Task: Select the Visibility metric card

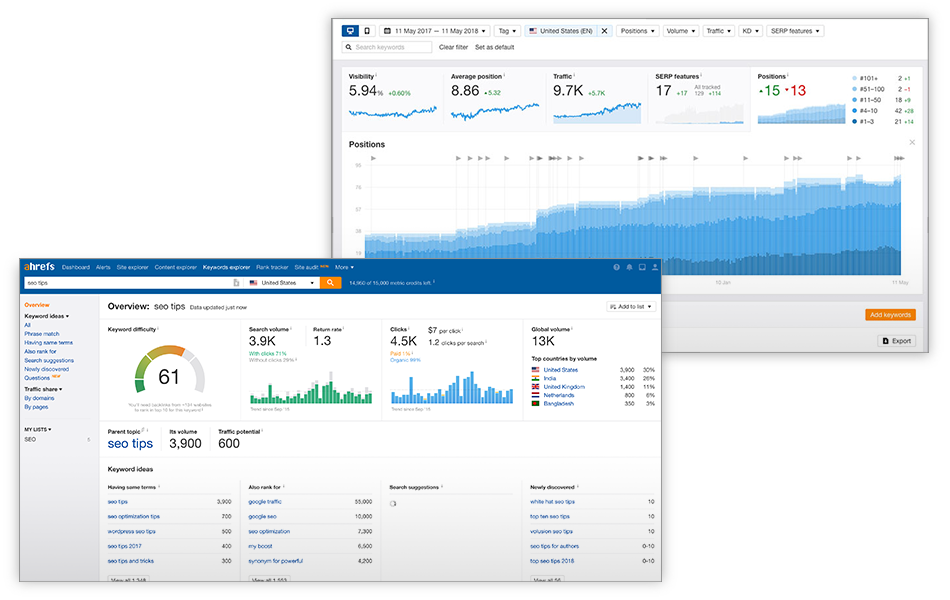Action: [393, 98]
